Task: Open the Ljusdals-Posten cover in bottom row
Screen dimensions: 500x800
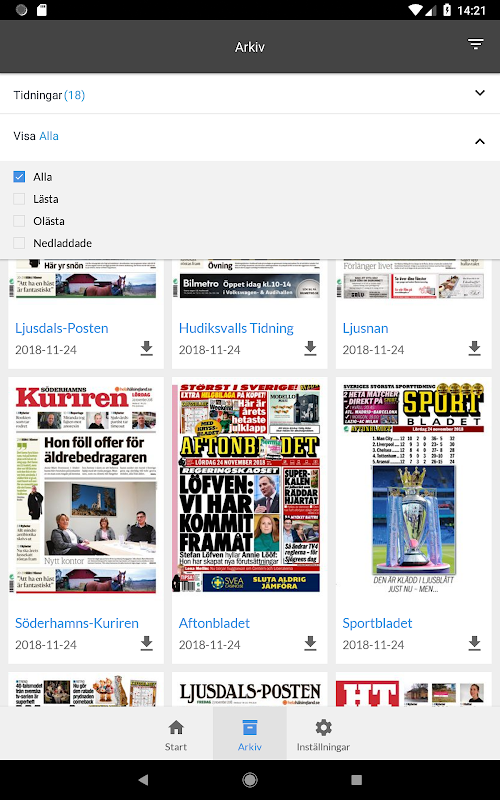Action: [249, 691]
